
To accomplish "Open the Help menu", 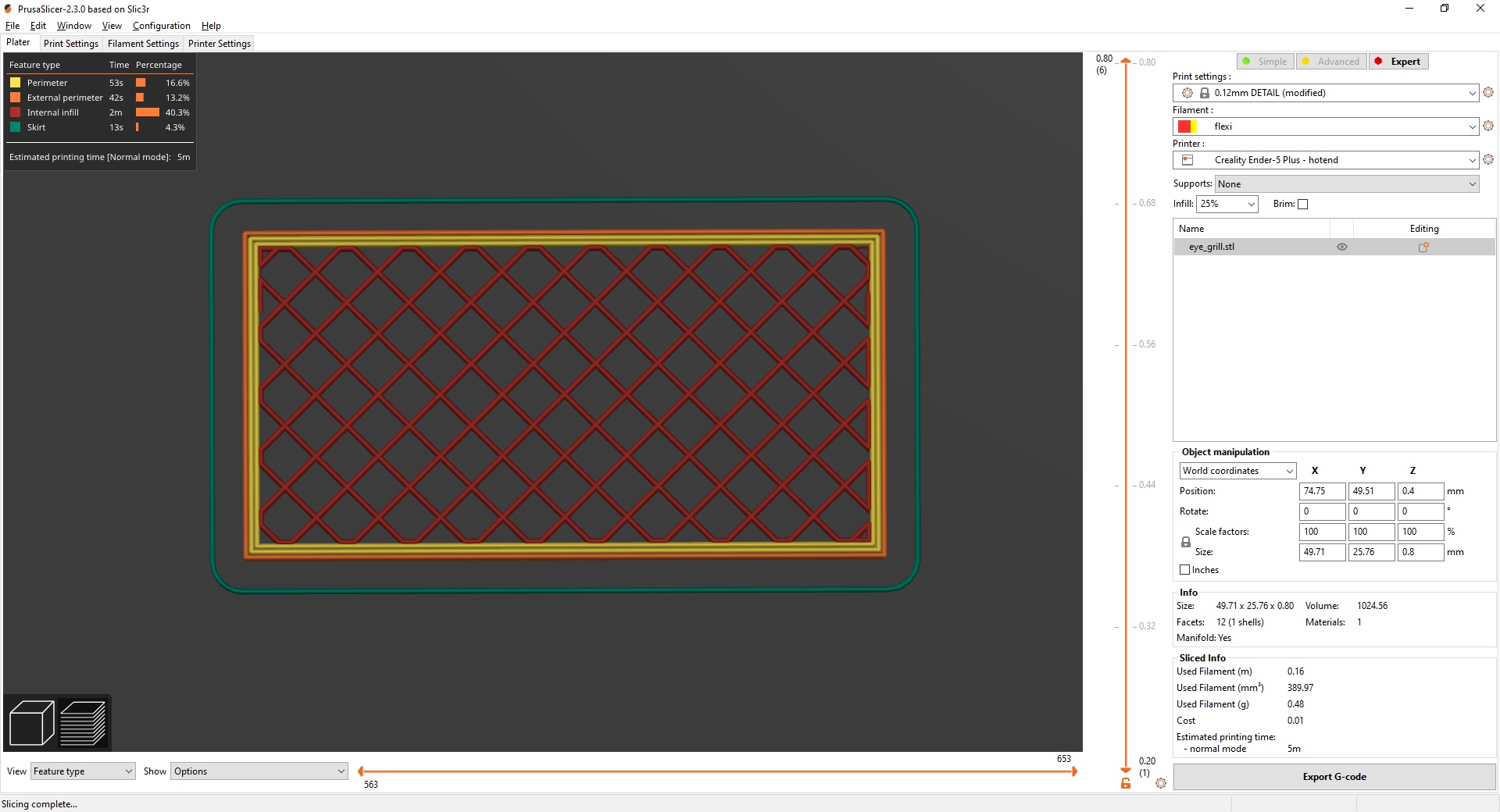I will coord(211,26).
